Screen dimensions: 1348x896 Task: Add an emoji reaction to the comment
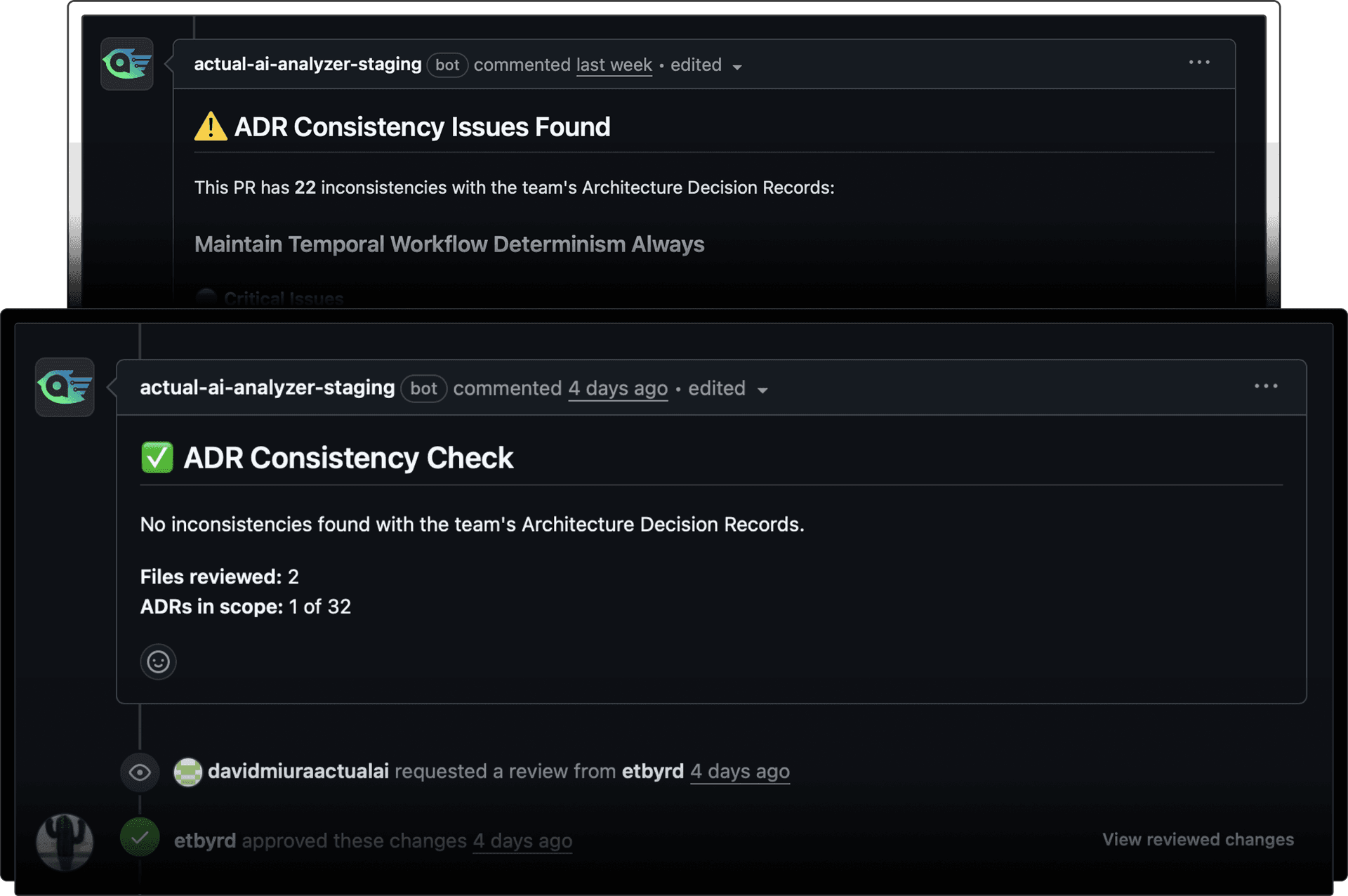[x=158, y=661]
